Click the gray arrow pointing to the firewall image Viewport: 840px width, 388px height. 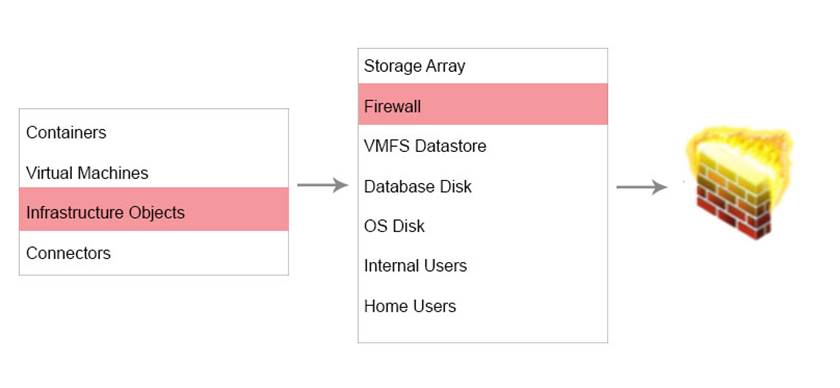coord(641,187)
